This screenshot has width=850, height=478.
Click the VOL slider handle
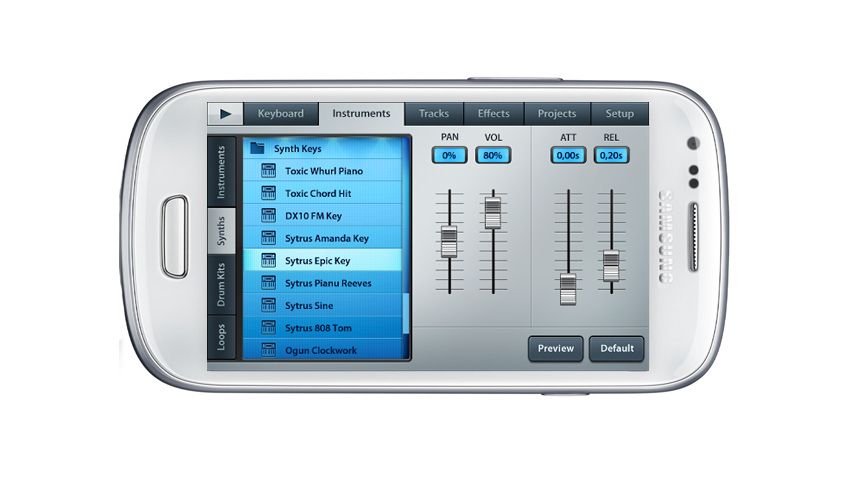tap(493, 213)
